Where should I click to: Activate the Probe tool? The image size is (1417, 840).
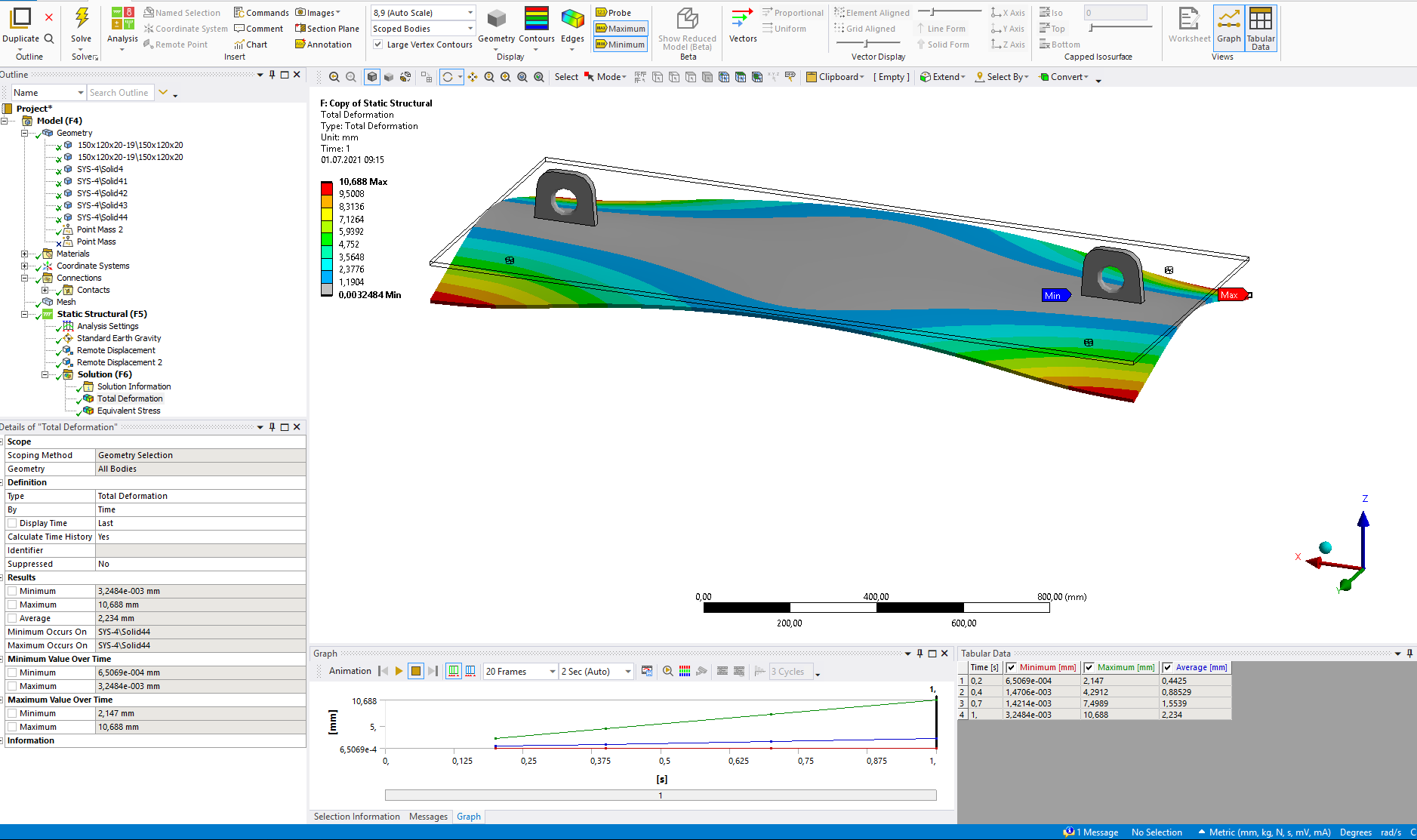[613, 13]
